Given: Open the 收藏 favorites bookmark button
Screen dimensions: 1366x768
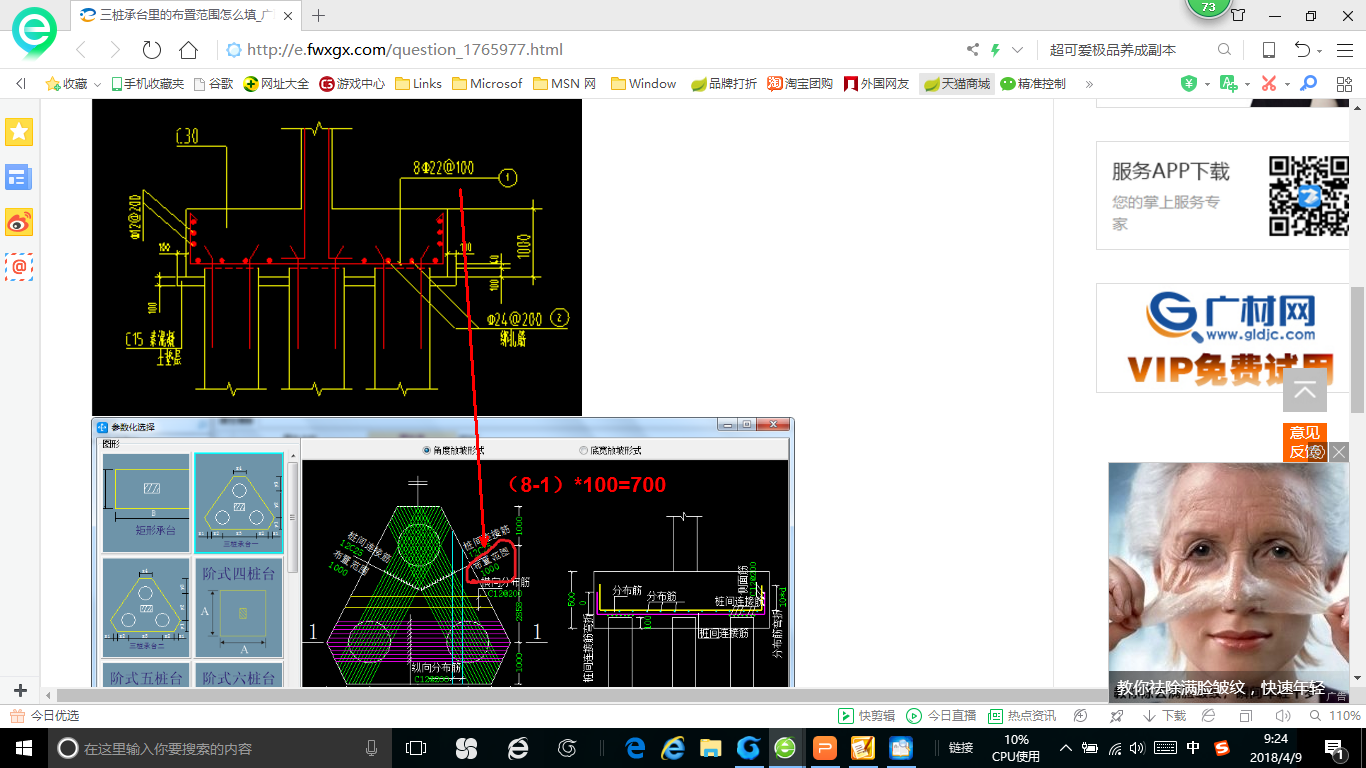Looking at the screenshot, I should tap(67, 84).
